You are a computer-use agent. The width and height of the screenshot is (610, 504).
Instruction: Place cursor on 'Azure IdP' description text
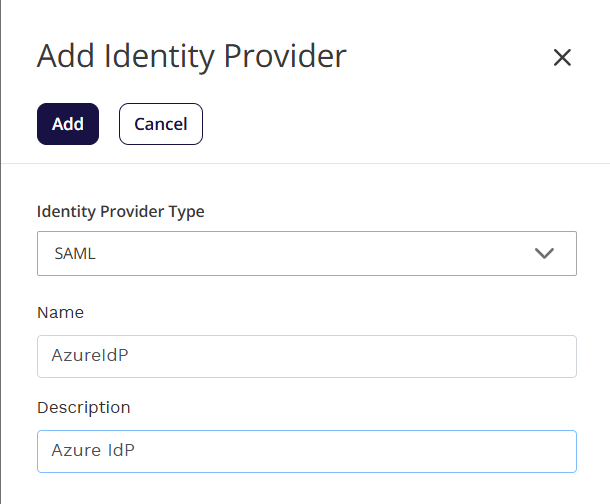pyautogui.click(x=93, y=451)
